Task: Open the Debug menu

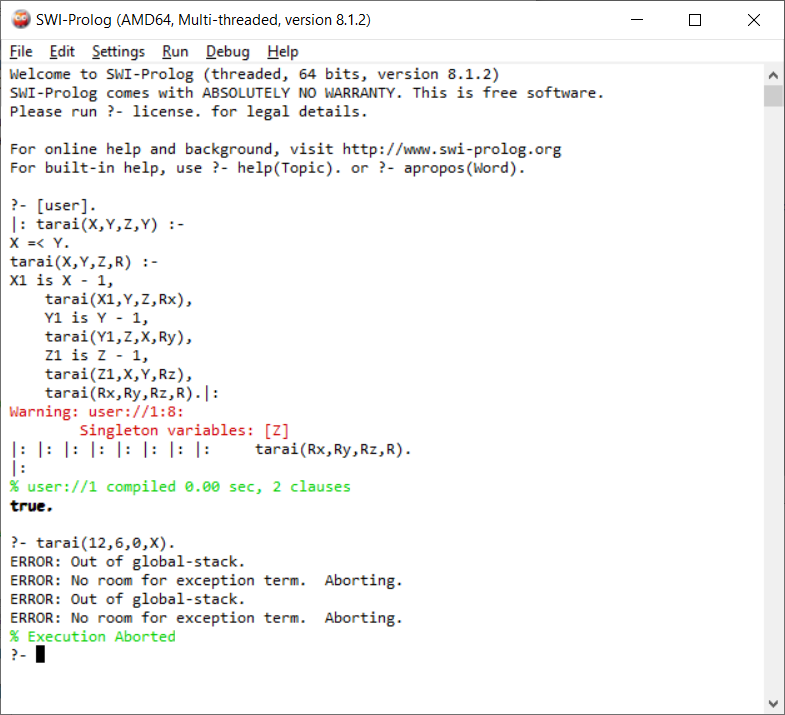Action: coord(227,52)
